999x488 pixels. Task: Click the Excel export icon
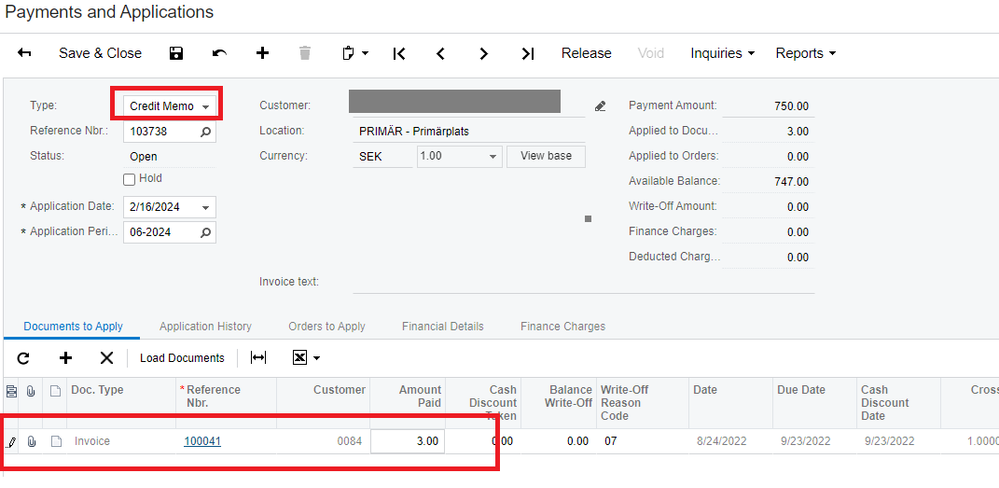pos(300,358)
